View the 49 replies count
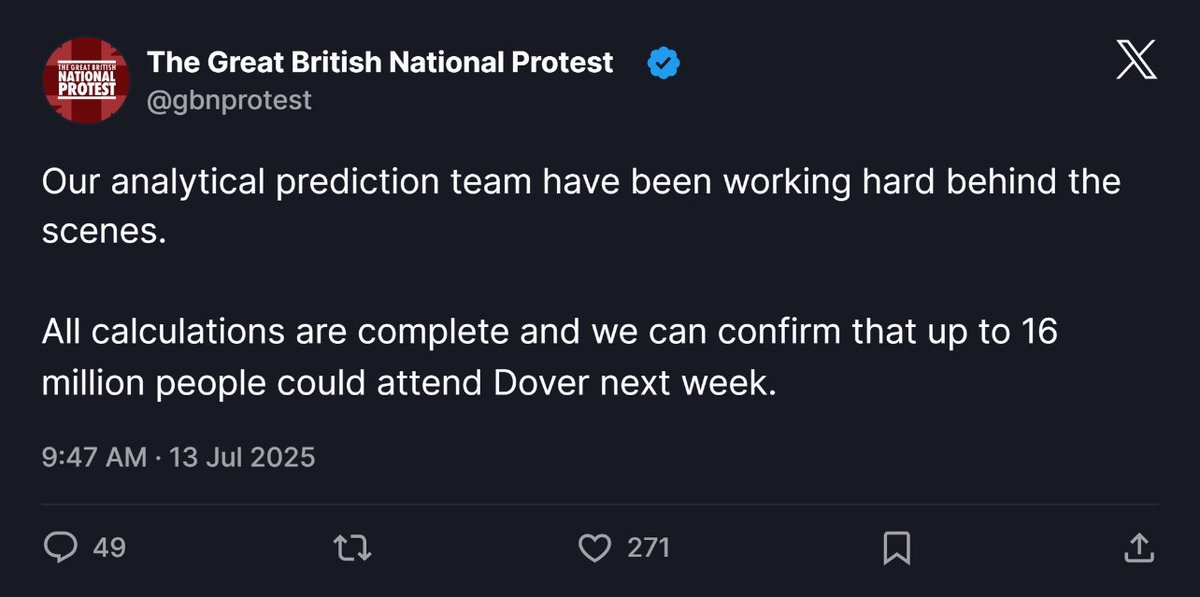1200x597 pixels. click(109, 547)
